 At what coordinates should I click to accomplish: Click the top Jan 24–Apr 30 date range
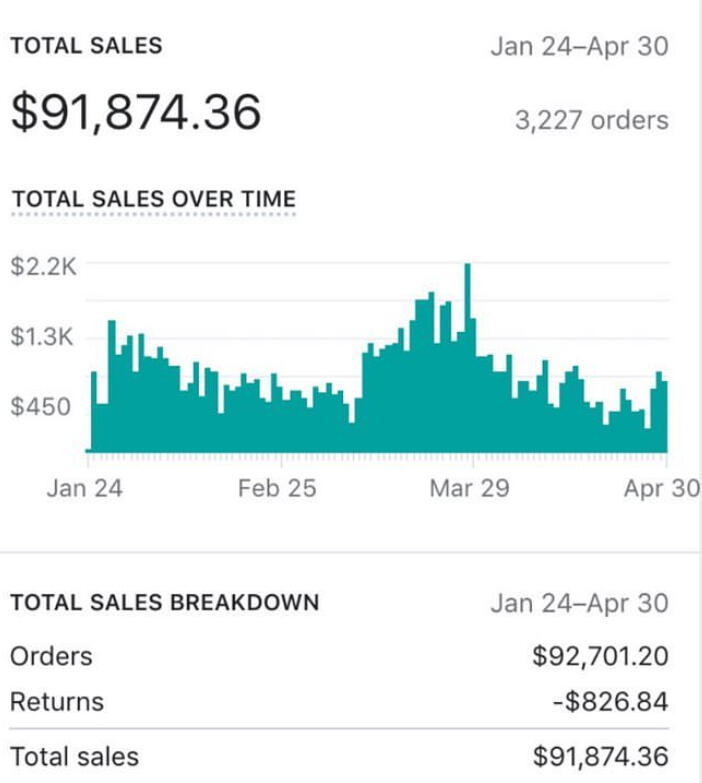coord(579,47)
